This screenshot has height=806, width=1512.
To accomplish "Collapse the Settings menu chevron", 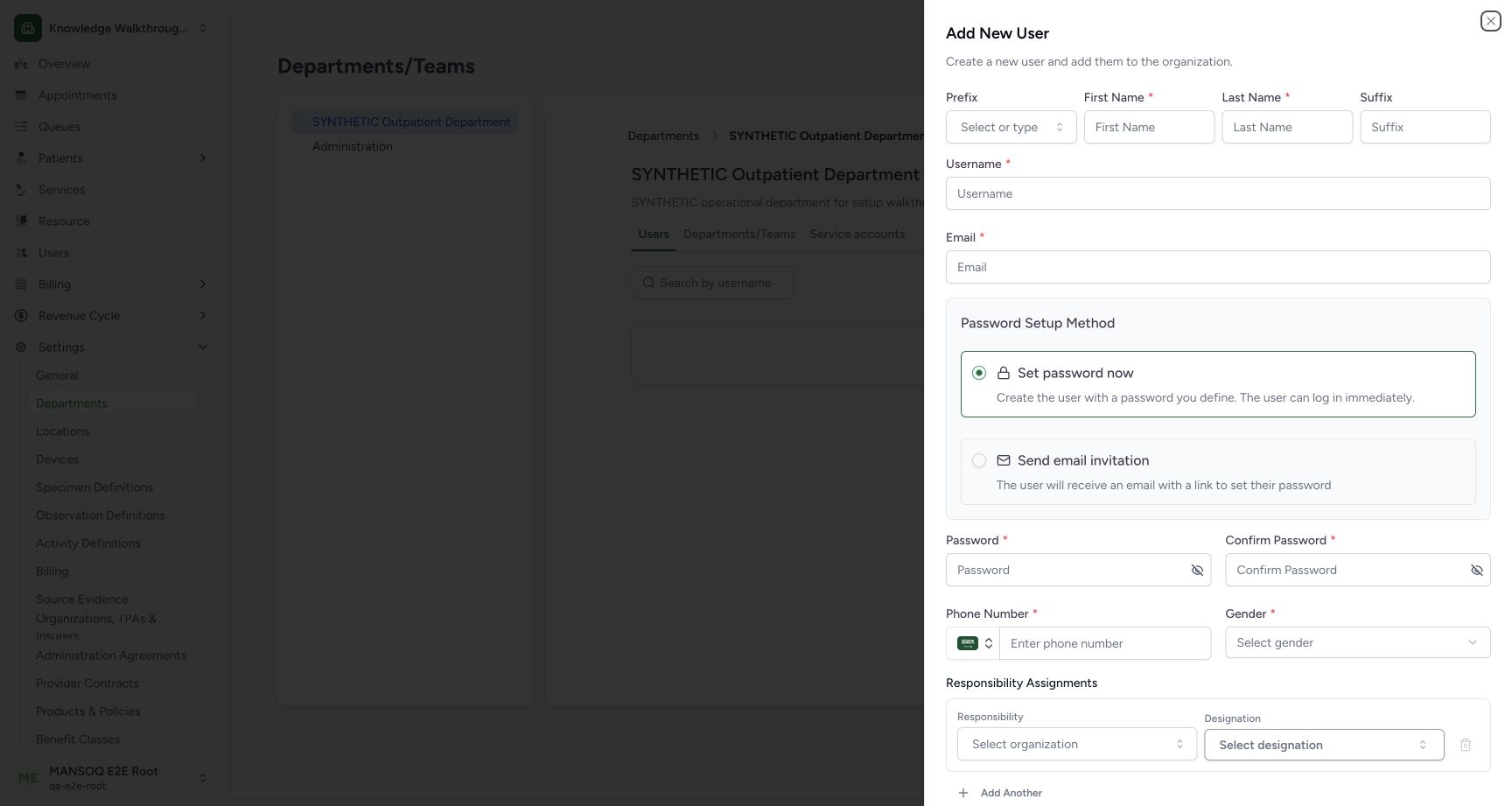I will pyautogui.click(x=203, y=347).
